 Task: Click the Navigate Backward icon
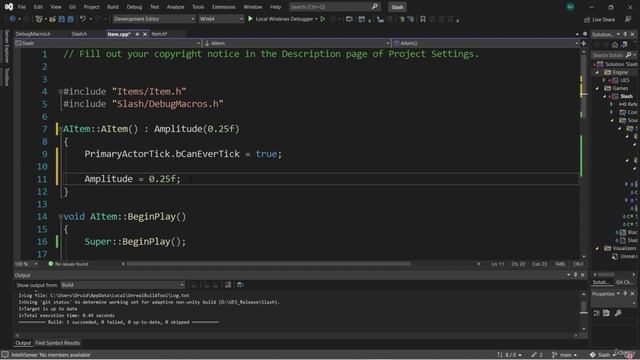pyautogui.click(x=12, y=19)
